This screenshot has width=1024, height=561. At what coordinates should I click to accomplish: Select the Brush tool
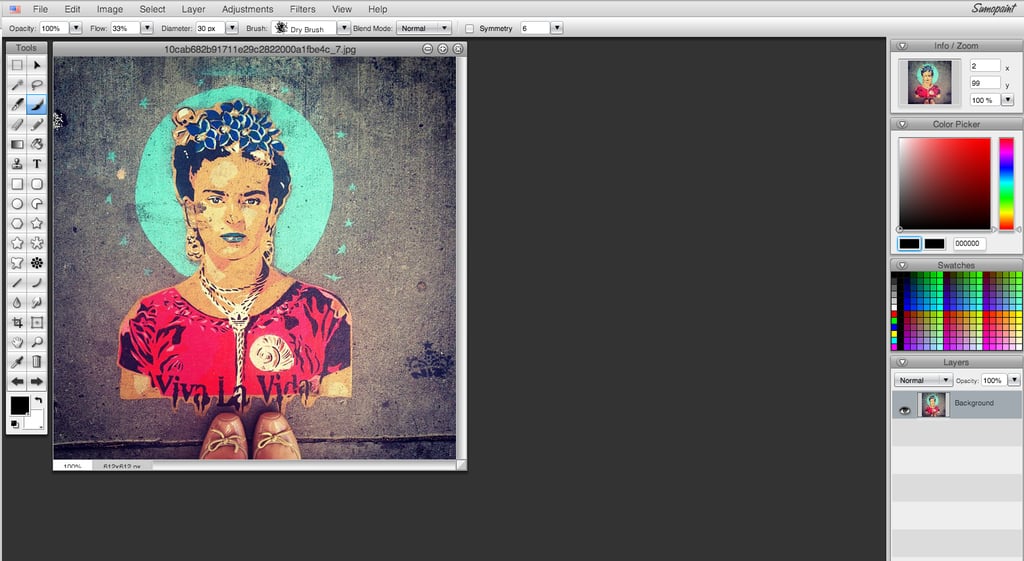coord(37,104)
